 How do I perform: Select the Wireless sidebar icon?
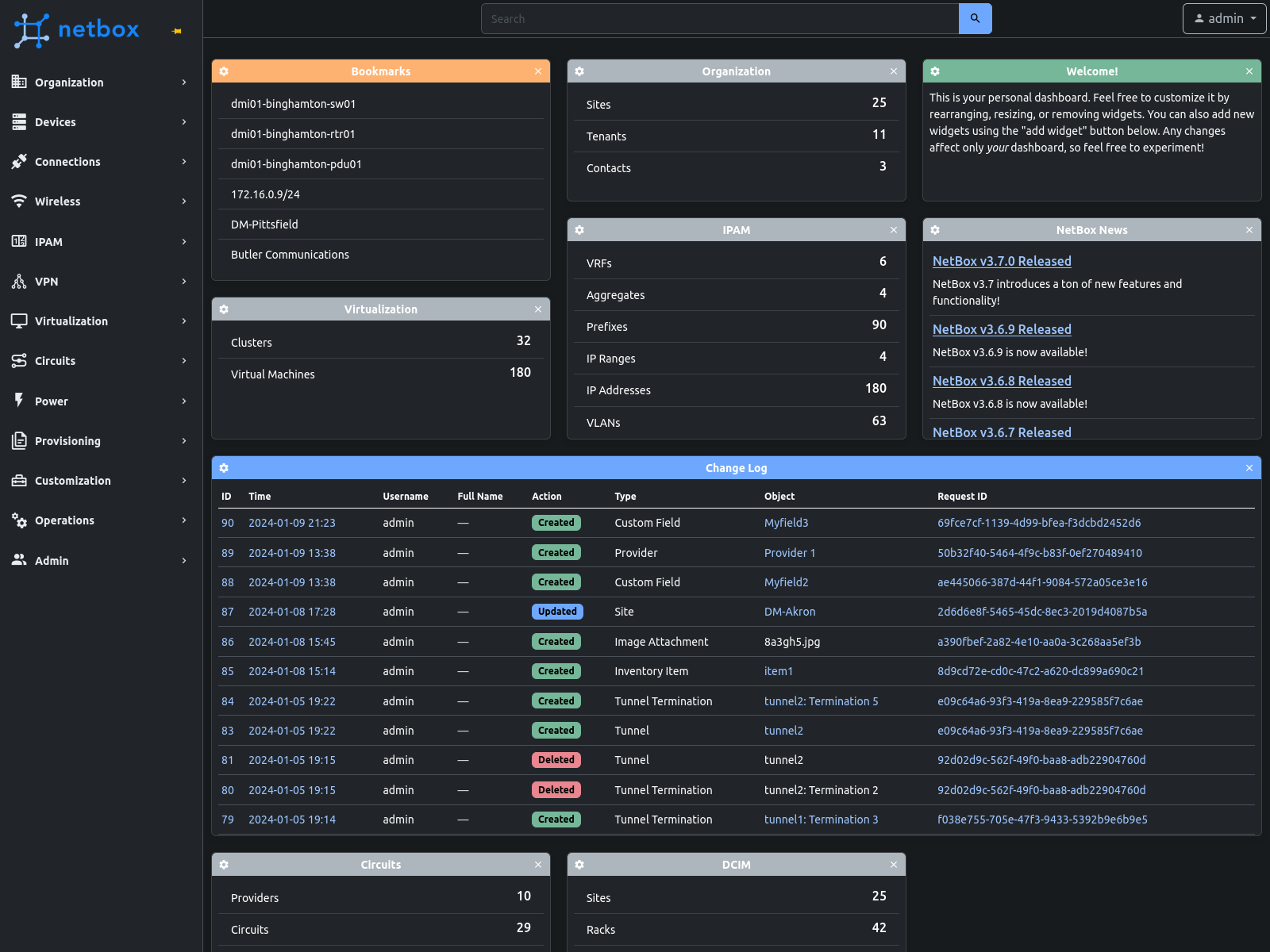(19, 202)
